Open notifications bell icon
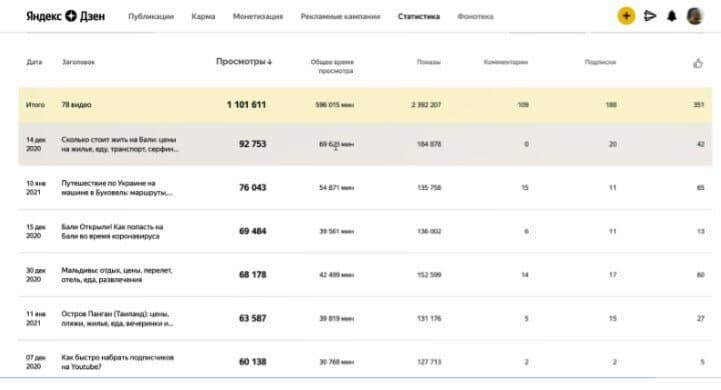This screenshot has width=721, height=390. (x=672, y=16)
